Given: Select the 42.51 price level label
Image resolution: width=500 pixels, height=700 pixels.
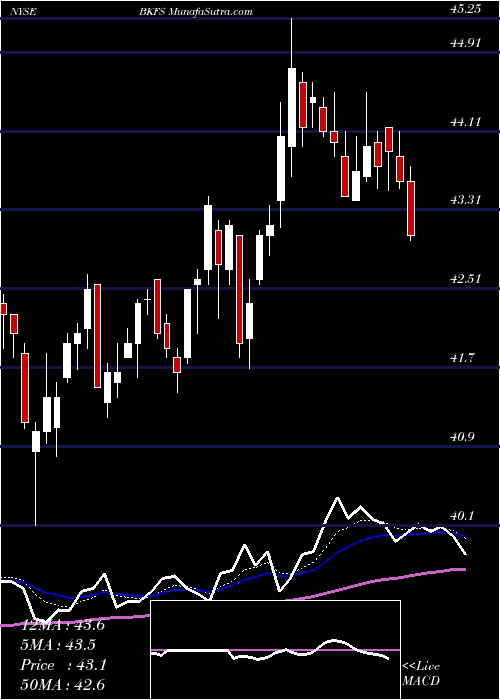Looking at the screenshot, I should 466,279.
